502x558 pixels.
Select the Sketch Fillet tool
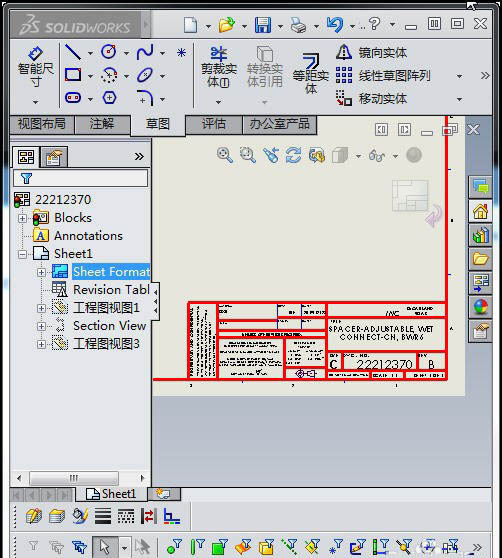pyautogui.click(x=145, y=98)
